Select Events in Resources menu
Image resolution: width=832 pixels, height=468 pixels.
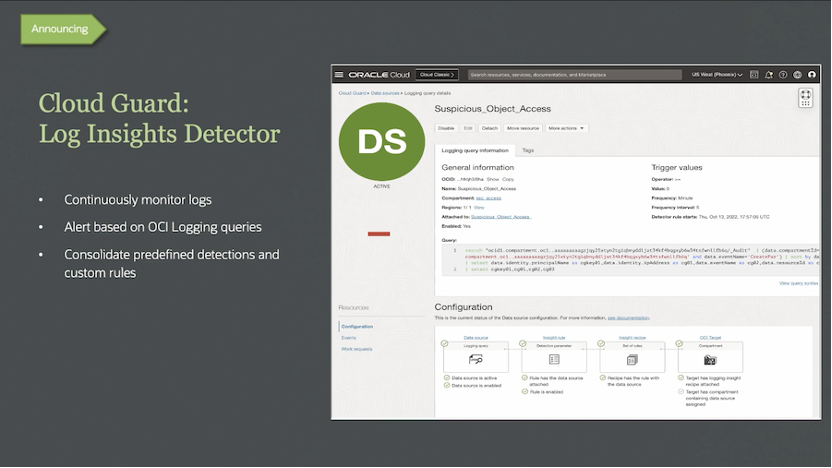[349, 338]
